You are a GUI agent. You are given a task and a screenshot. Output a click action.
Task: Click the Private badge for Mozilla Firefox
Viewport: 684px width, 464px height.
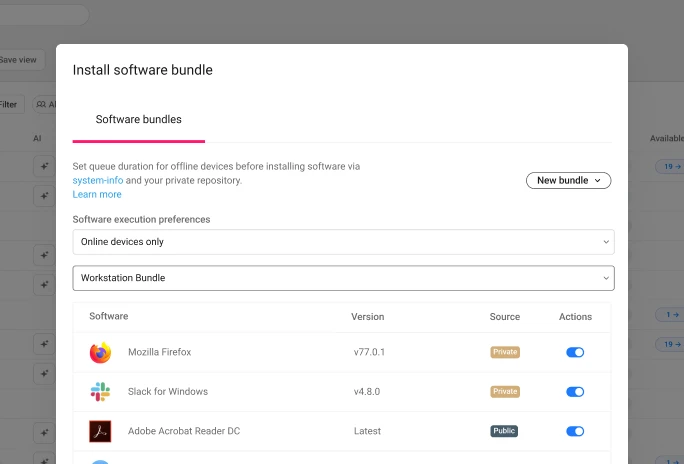(x=505, y=352)
